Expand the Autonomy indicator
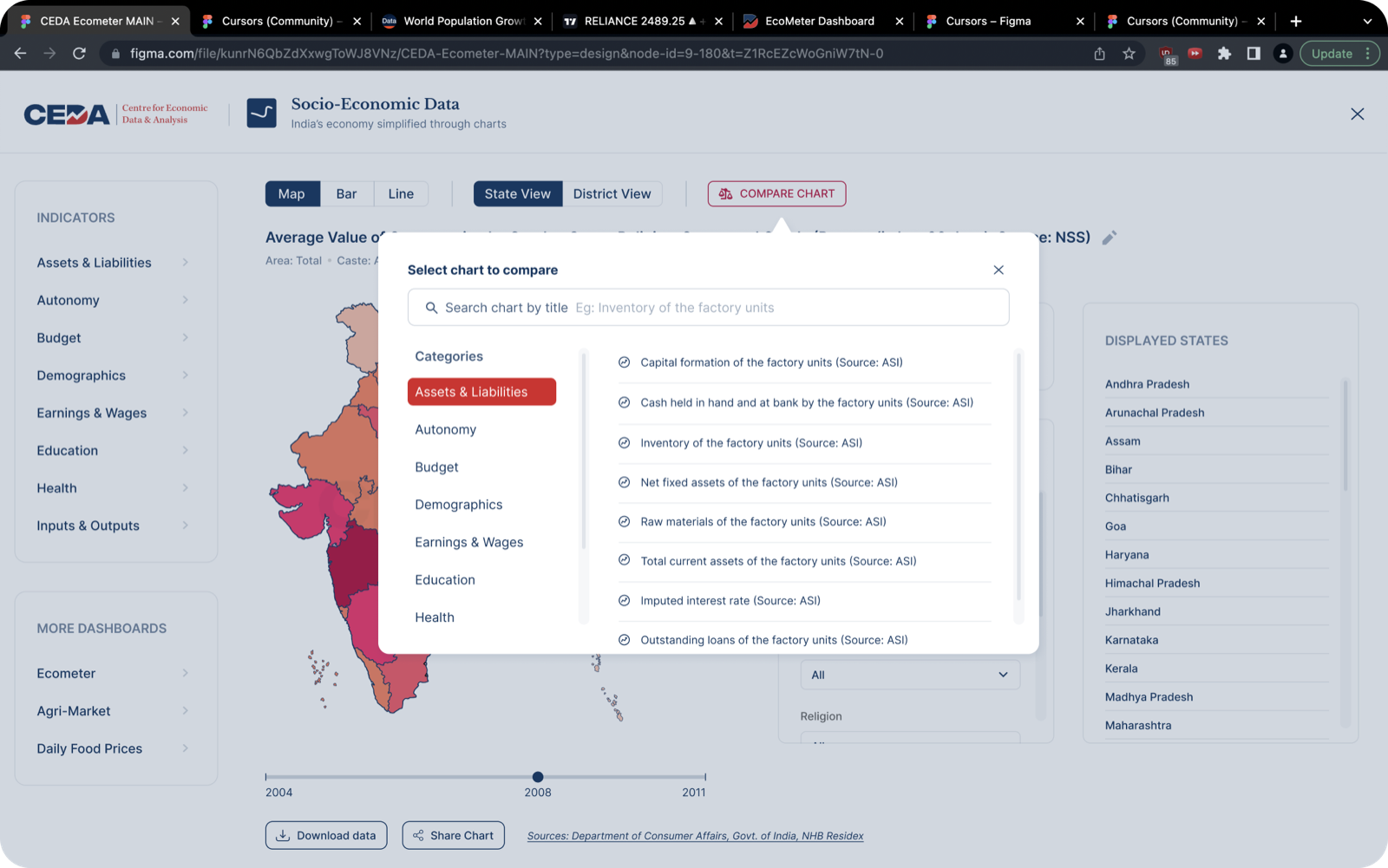Viewport: 1388px width, 868px height. coord(113,300)
